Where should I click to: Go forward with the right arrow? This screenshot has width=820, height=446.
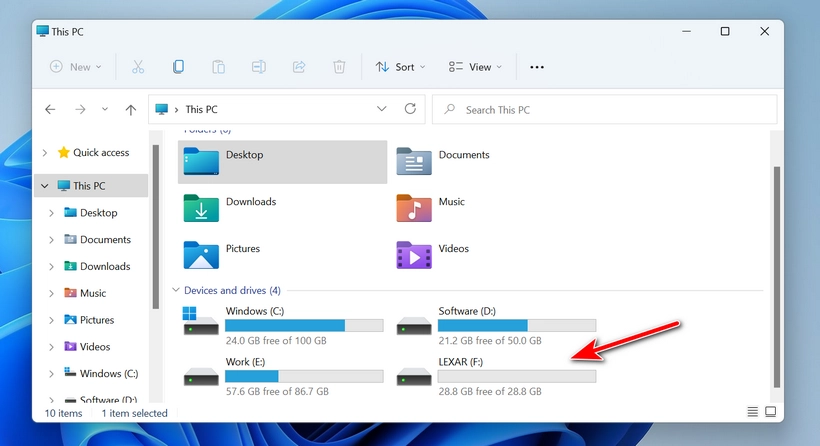pos(80,109)
